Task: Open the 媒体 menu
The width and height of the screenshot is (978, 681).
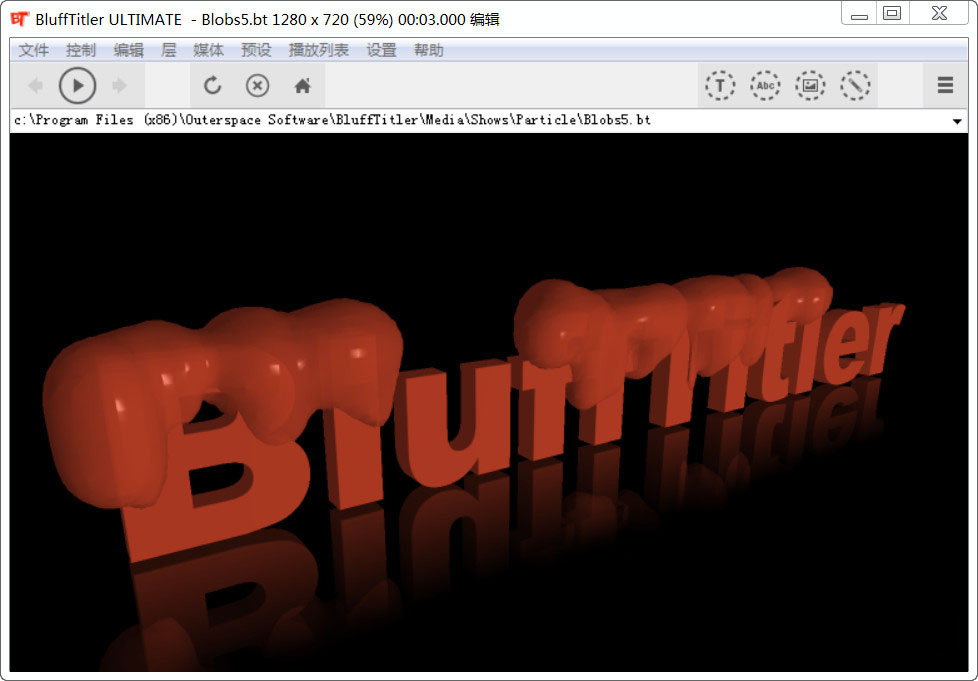Action: pyautogui.click(x=208, y=51)
